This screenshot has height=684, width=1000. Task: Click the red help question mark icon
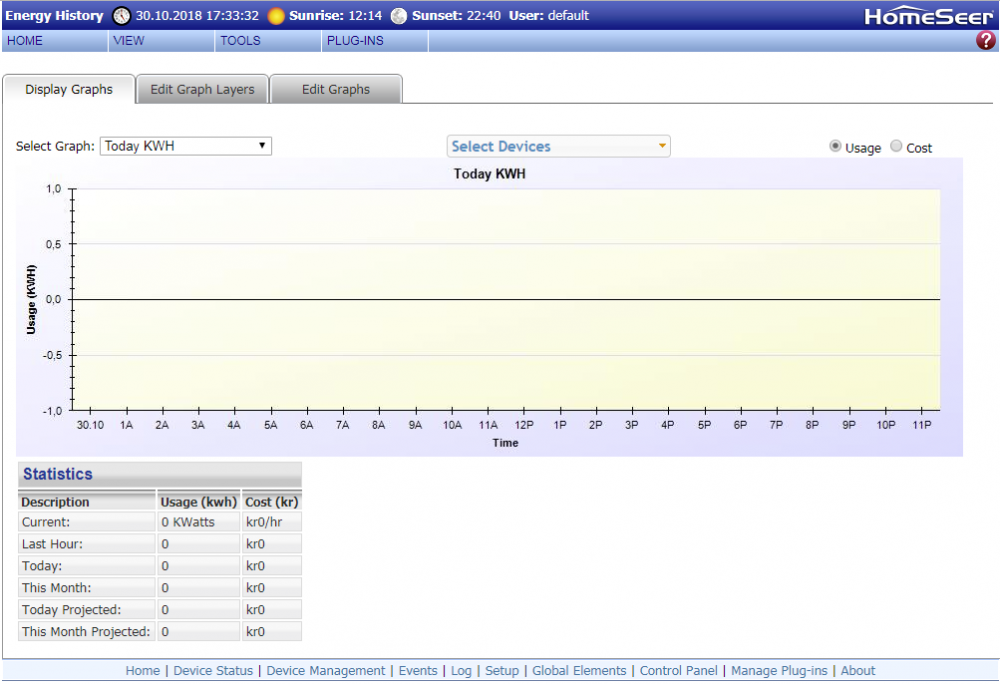[x=985, y=41]
